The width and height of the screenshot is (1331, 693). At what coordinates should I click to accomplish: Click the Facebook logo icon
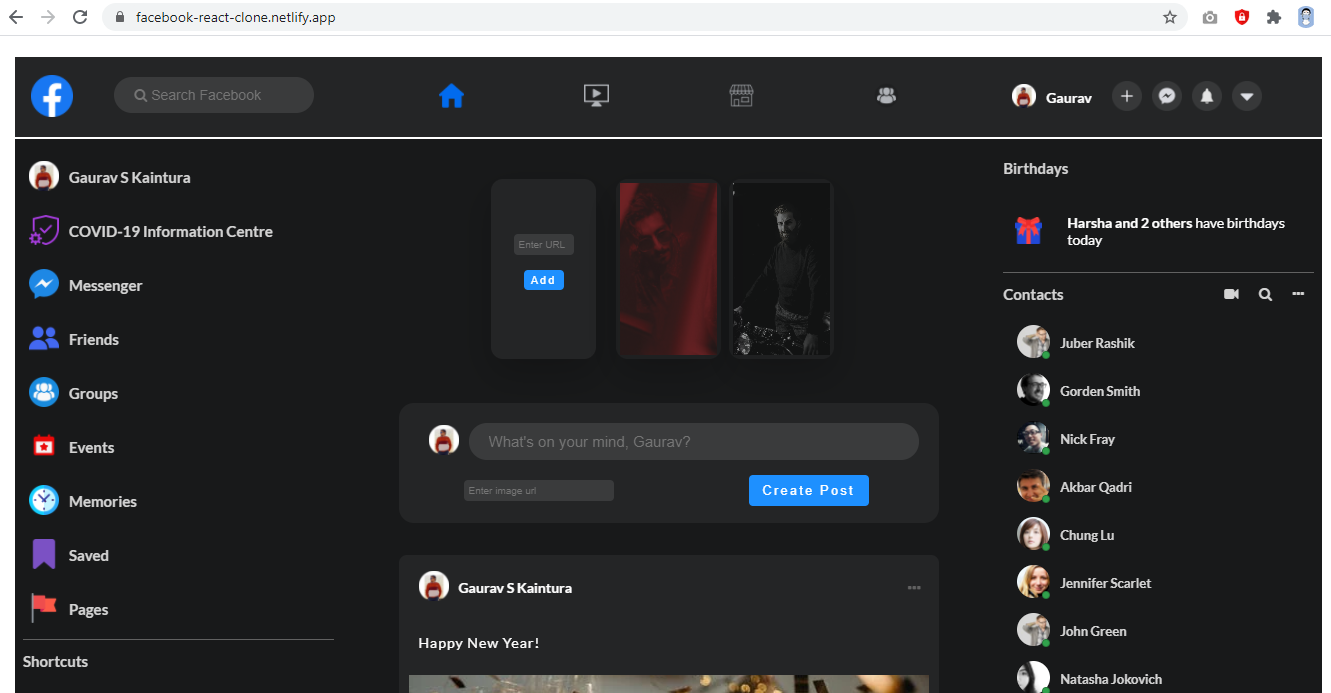52,96
